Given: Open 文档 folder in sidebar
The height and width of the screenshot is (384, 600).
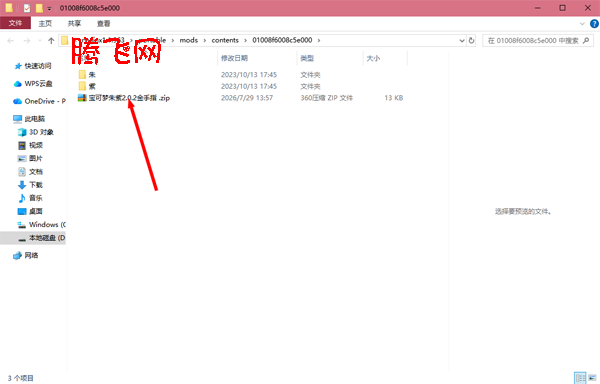Looking at the screenshot, I should (x=31, y=172).
